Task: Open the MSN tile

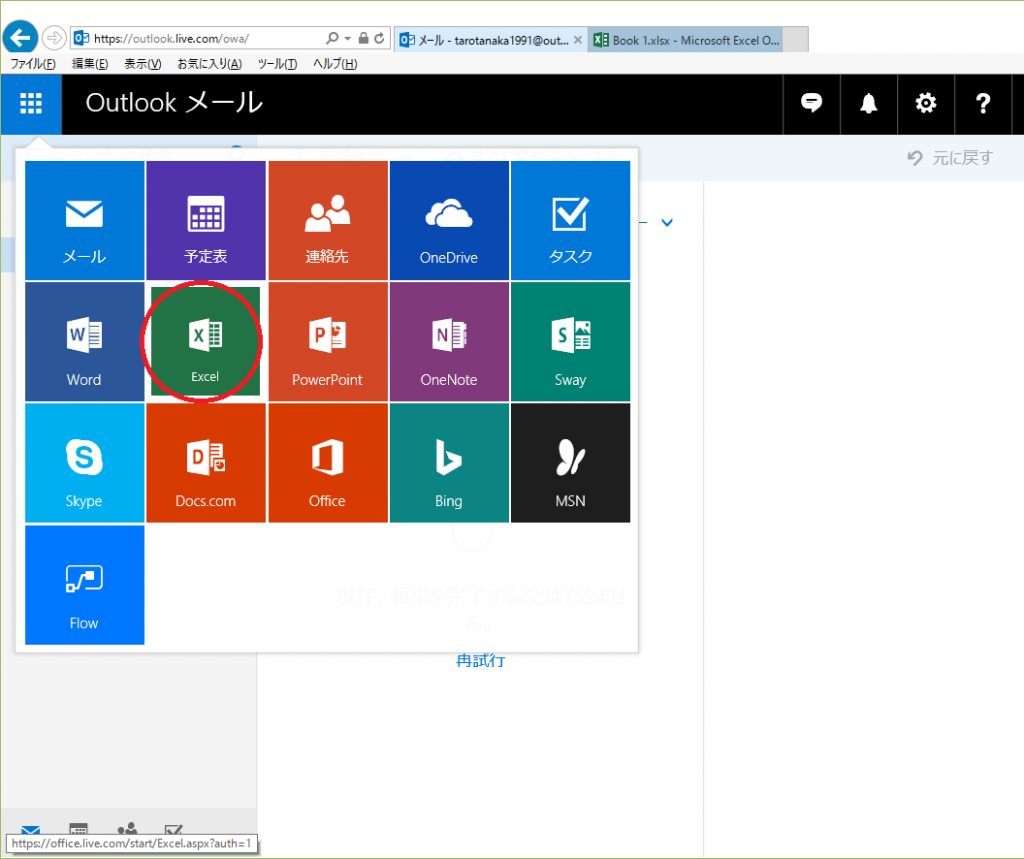Action: point(570,462)
